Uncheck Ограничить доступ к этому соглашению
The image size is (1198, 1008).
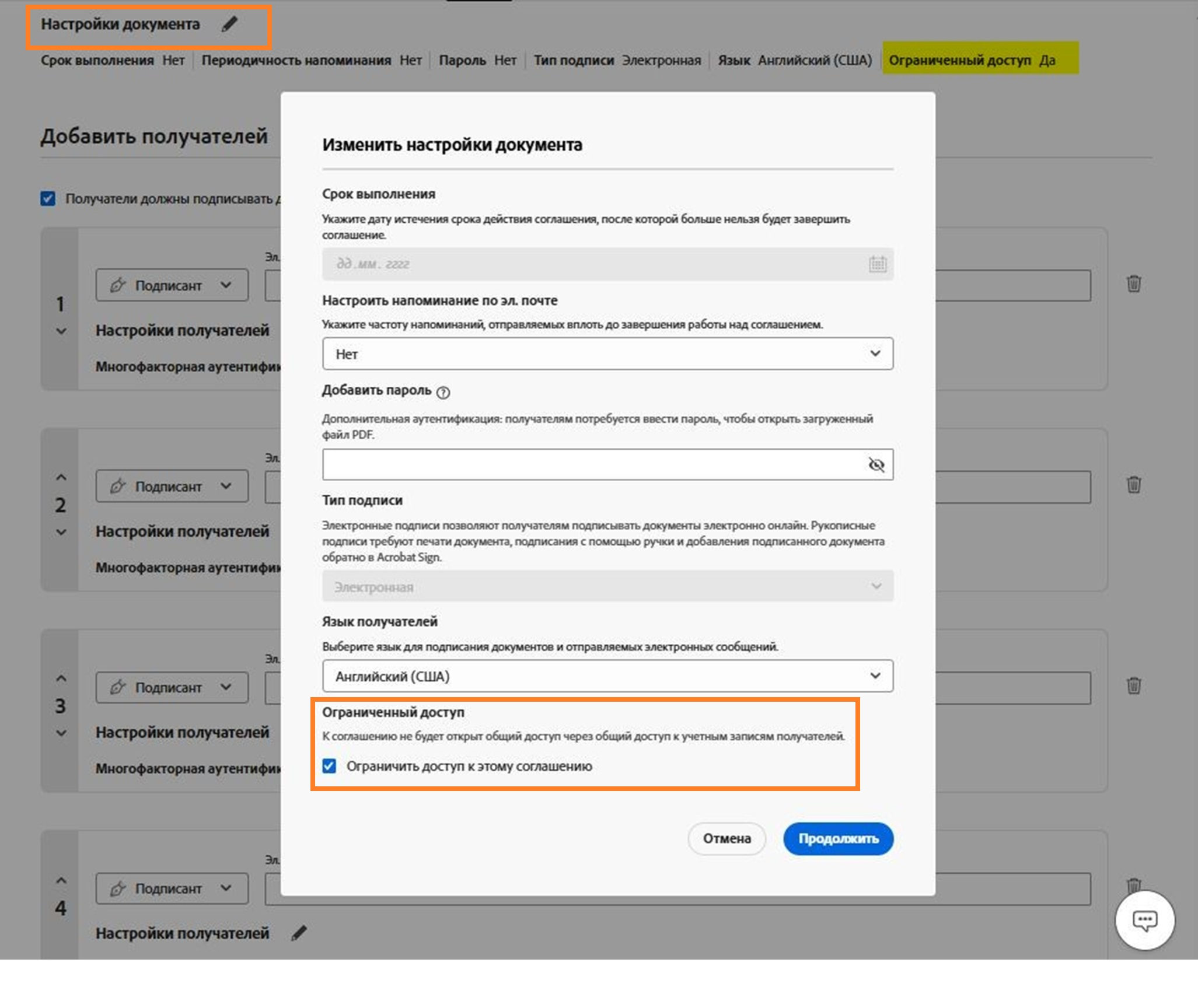click(330, 766)
